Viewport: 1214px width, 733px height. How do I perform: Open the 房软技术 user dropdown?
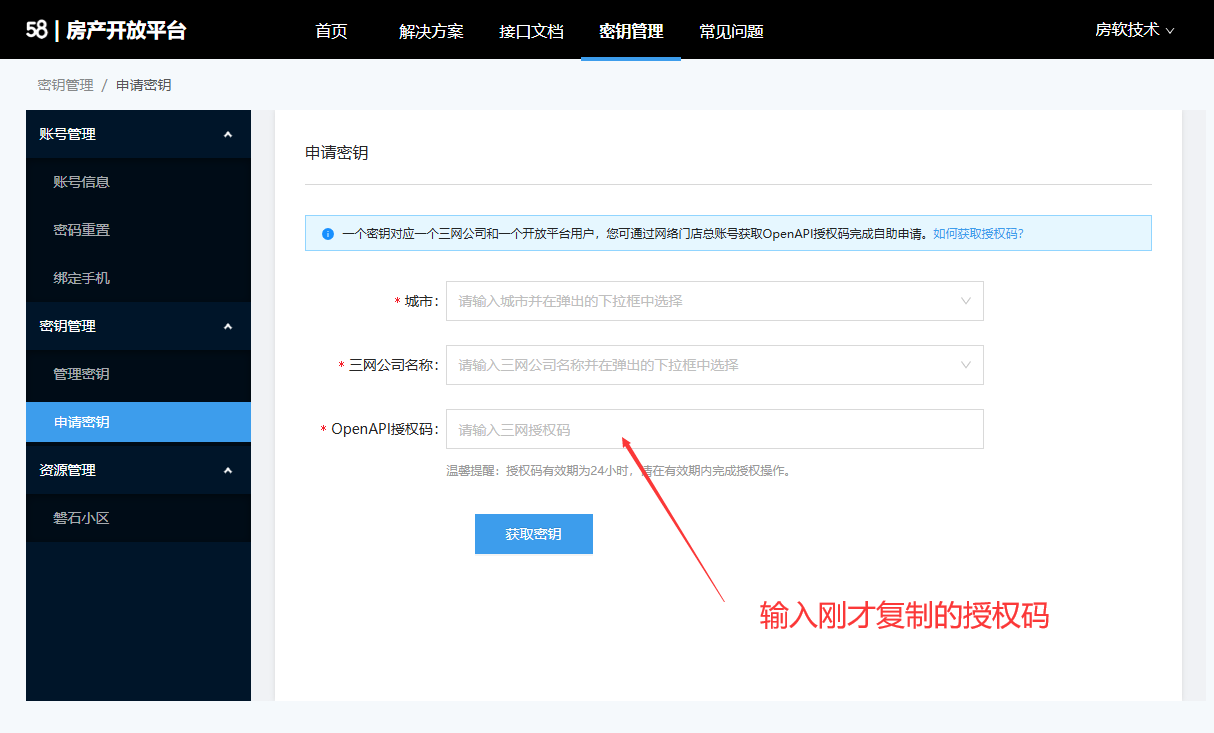[x=1134, y=30]
